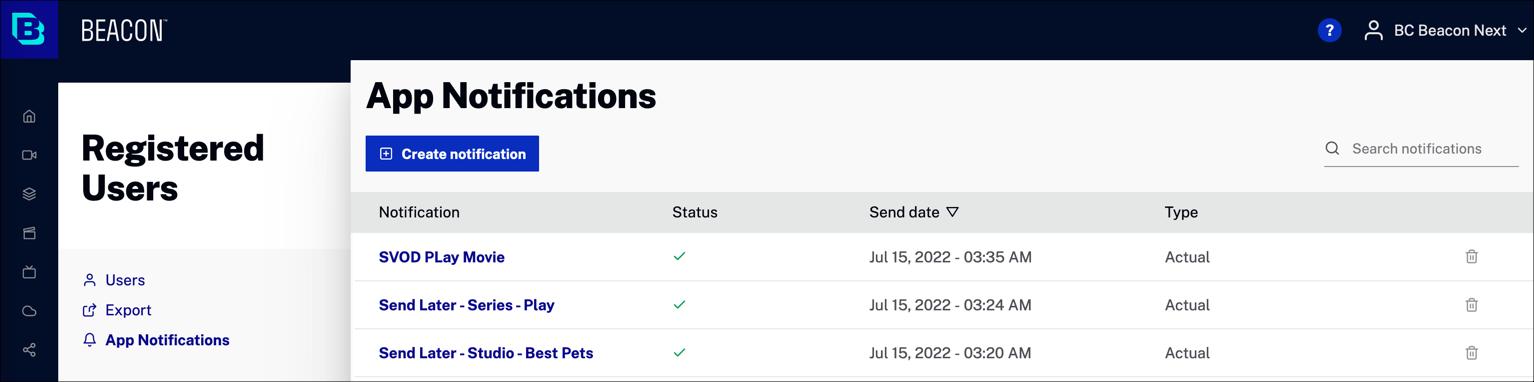The width and height of the screenshot is (1534, 382).
Task: Click the Create notification button
Action: (452, 154)
